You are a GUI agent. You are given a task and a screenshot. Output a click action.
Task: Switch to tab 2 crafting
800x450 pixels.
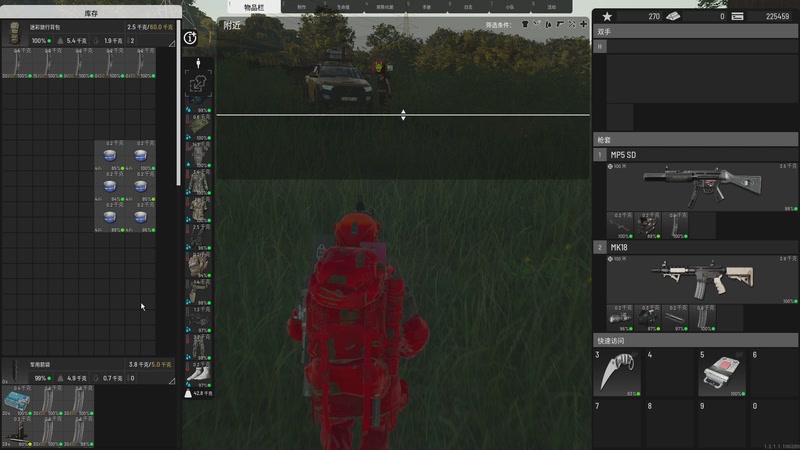pos(302,7)
